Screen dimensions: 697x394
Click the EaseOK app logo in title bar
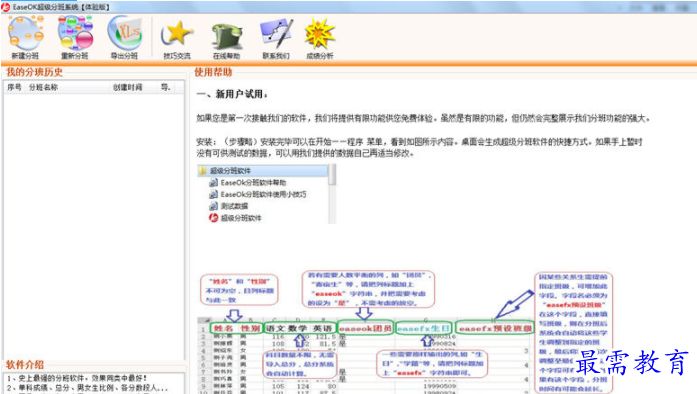(x=5, y=7)
